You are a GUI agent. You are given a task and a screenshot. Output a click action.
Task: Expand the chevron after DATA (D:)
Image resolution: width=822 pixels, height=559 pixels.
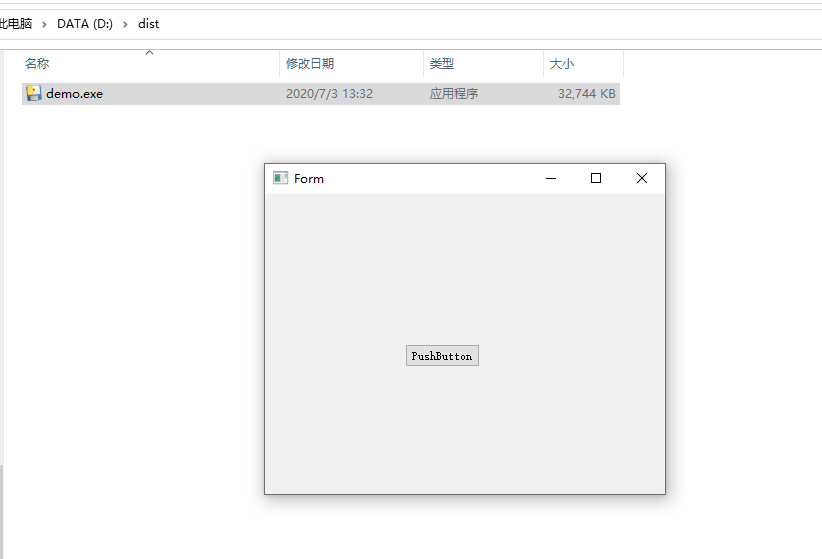[125, 24]
